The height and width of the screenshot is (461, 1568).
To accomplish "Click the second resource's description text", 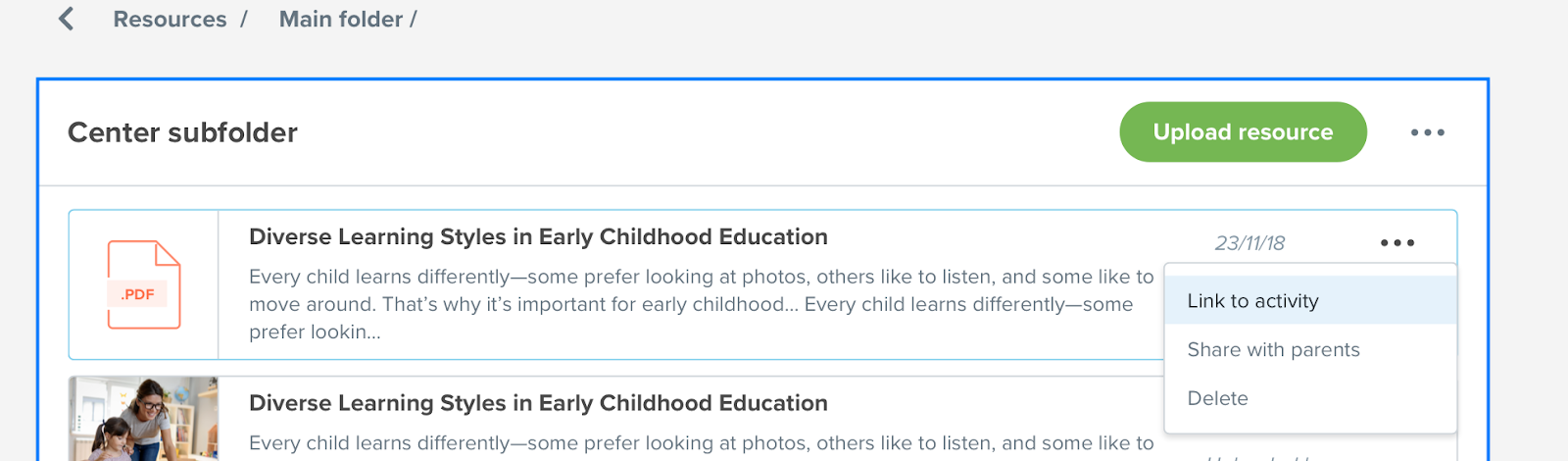I will (702, 443).
